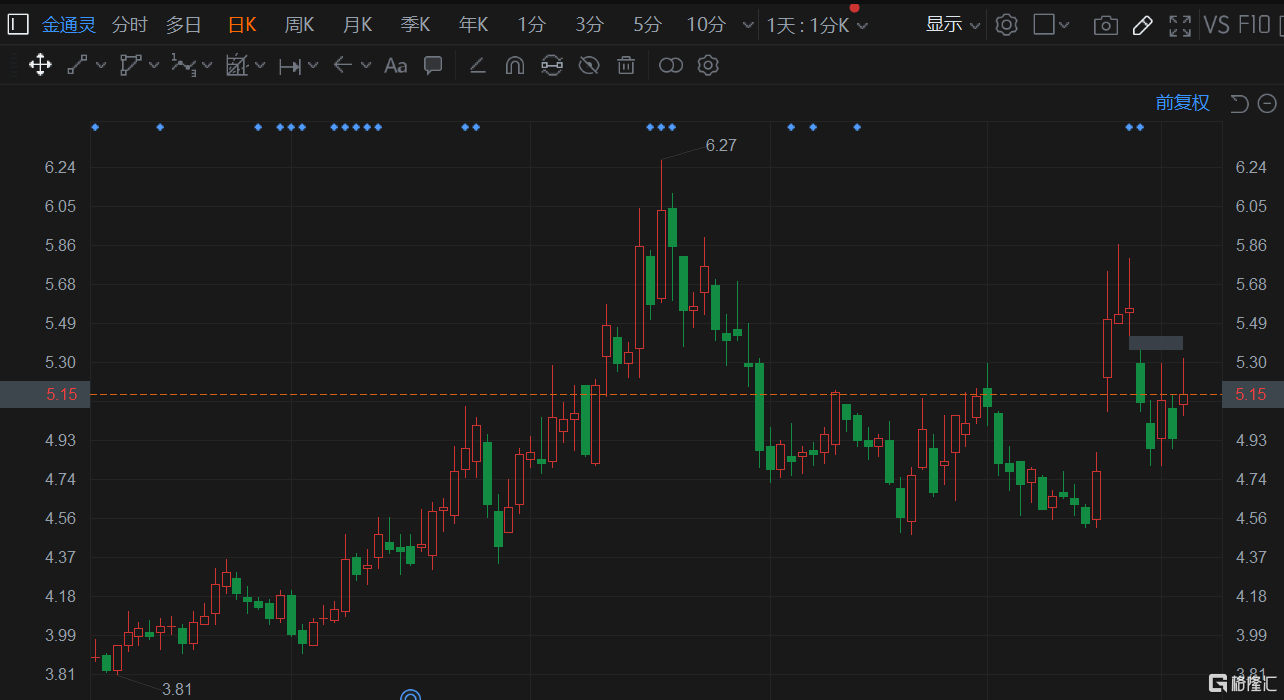Image resolution: width=1284 pixels, height=700 pixels.
Task: Switch to the 季K quarterly tab
Action: coord(416,25)
